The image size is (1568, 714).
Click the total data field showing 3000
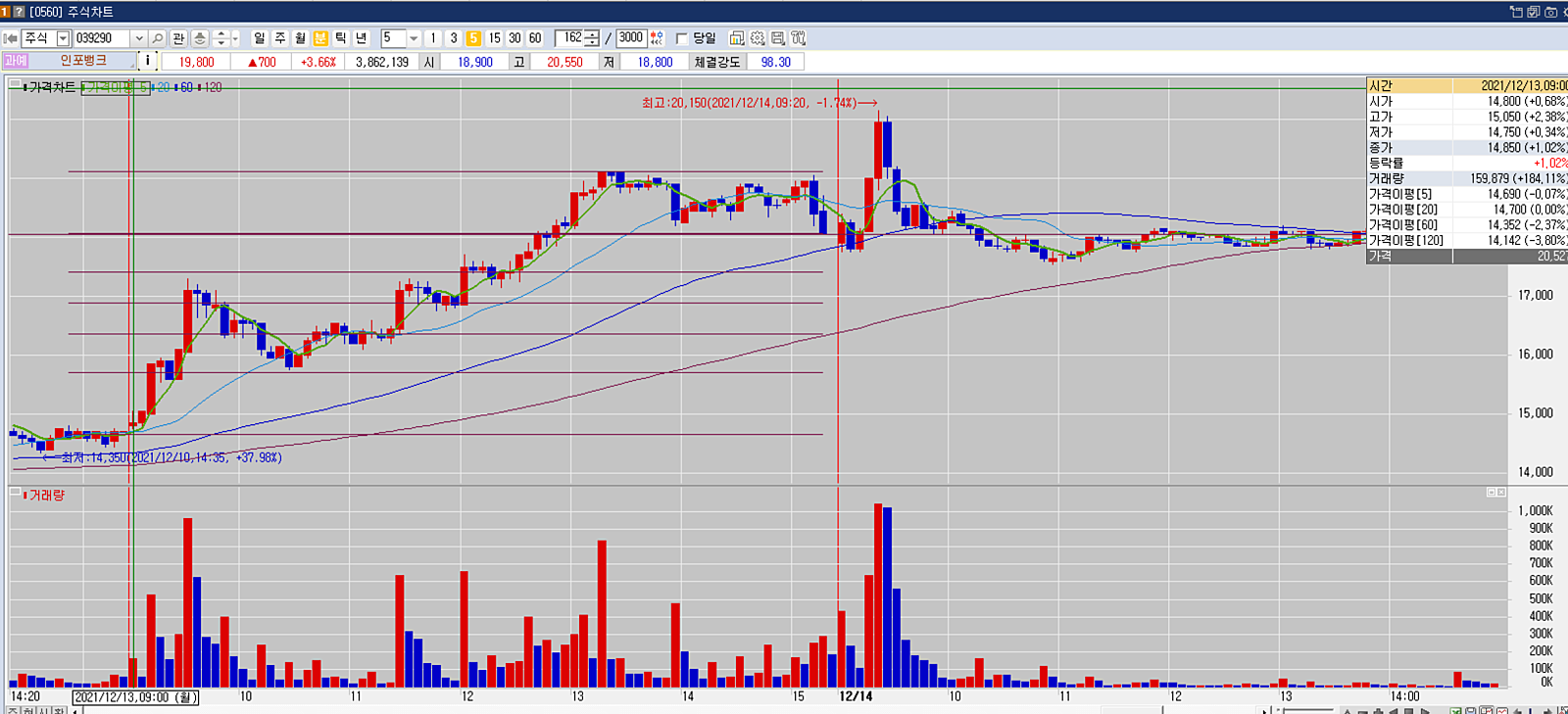tap(631, 38)
